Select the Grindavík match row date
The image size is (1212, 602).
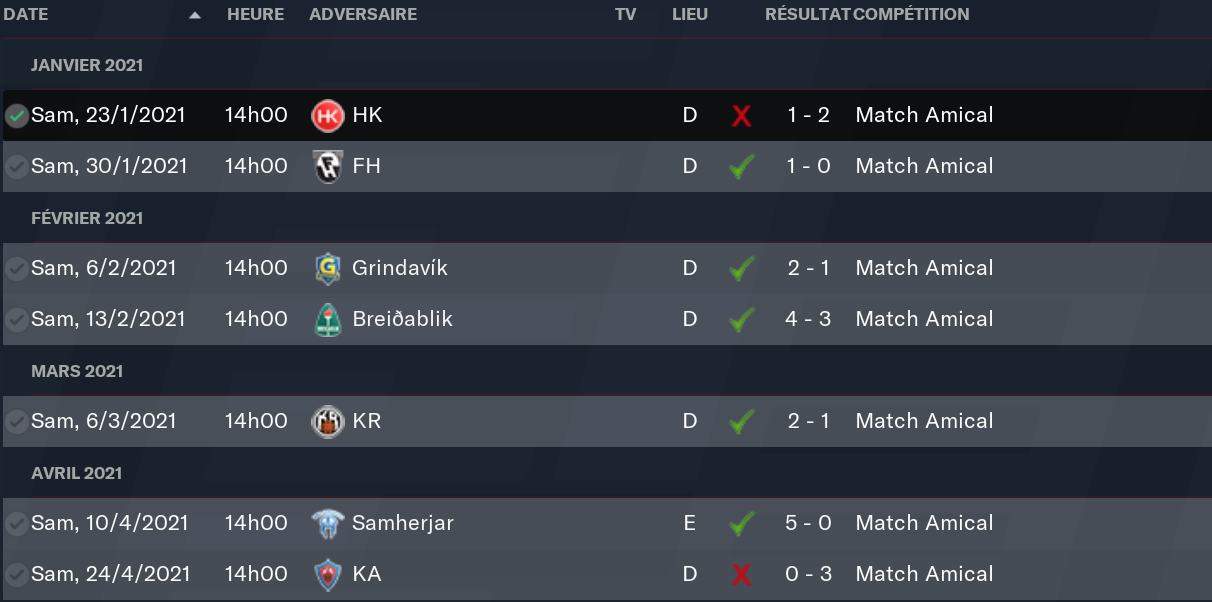(x=104, y=268)
